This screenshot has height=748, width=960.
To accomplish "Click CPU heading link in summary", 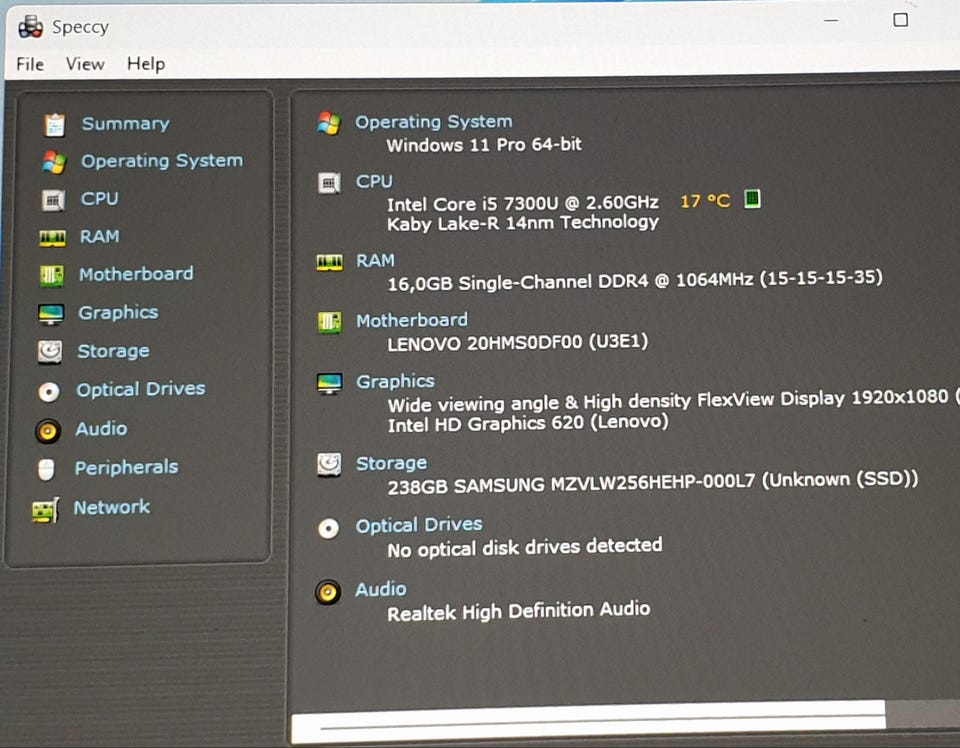I will [x=374, y=182].
